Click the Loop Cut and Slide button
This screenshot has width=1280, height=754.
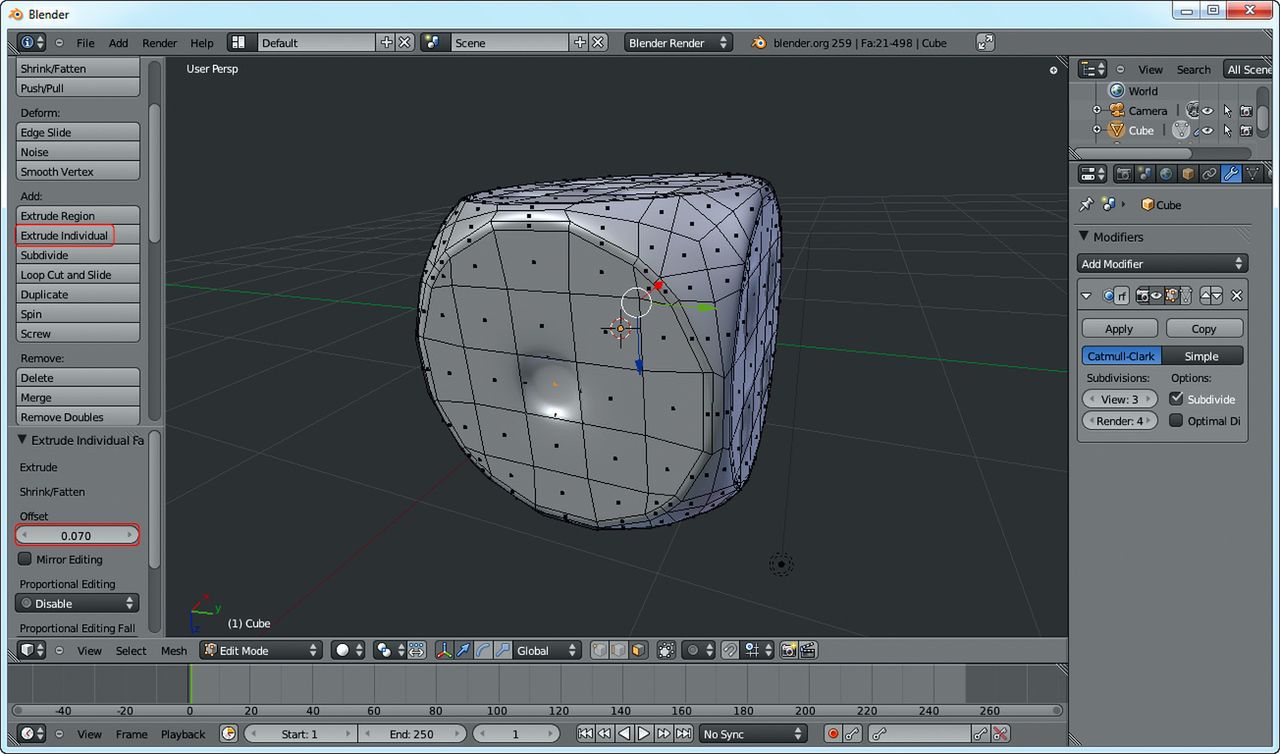[x=78, y=274]
